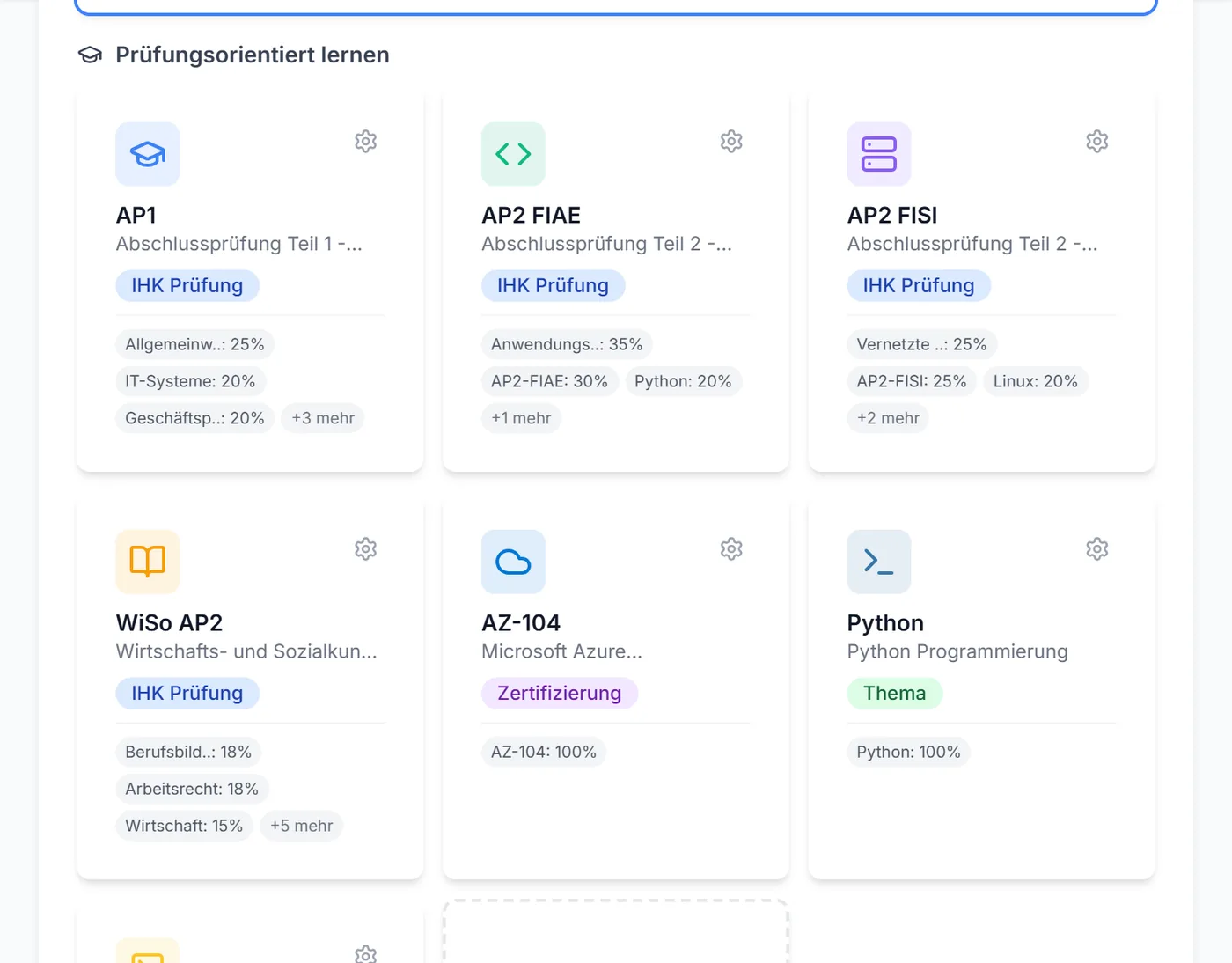The height and width of the screenshot is (963, 1232).
Task: Expand the +2 mehr topics on AP2 FISI
Action: [x=888, y=418]
